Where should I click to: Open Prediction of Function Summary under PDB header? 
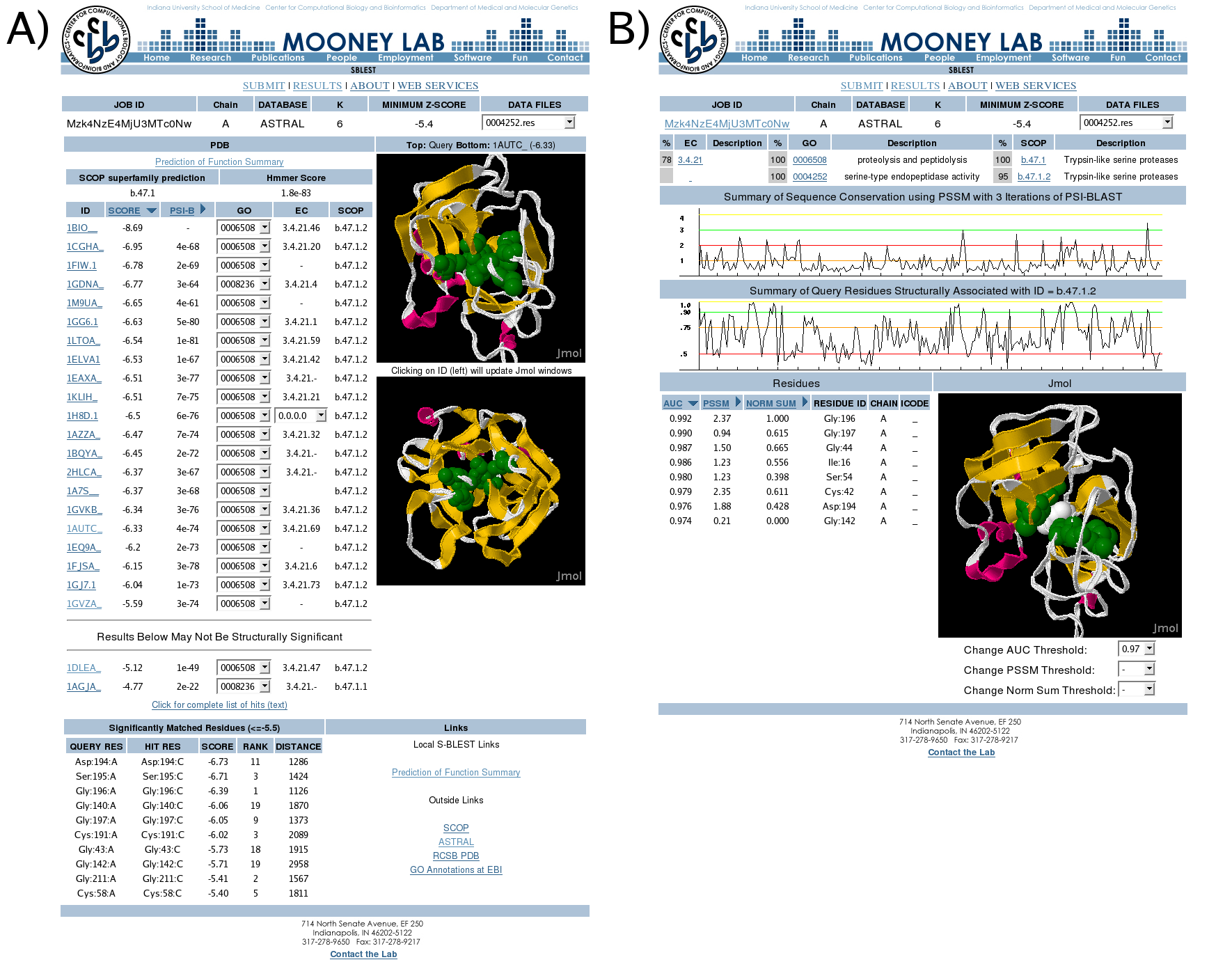tap(219, 161)
